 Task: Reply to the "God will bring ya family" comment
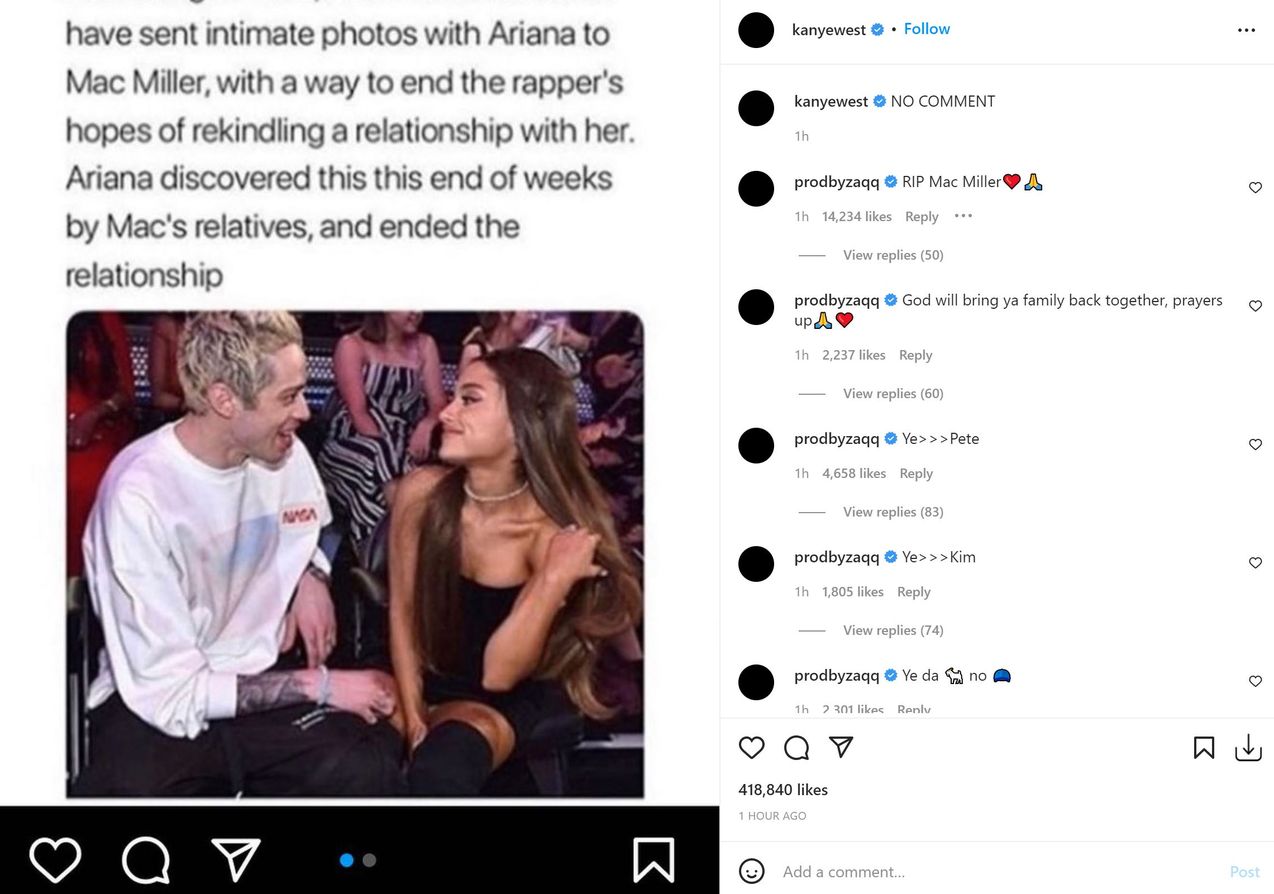[x=915, y=355]
